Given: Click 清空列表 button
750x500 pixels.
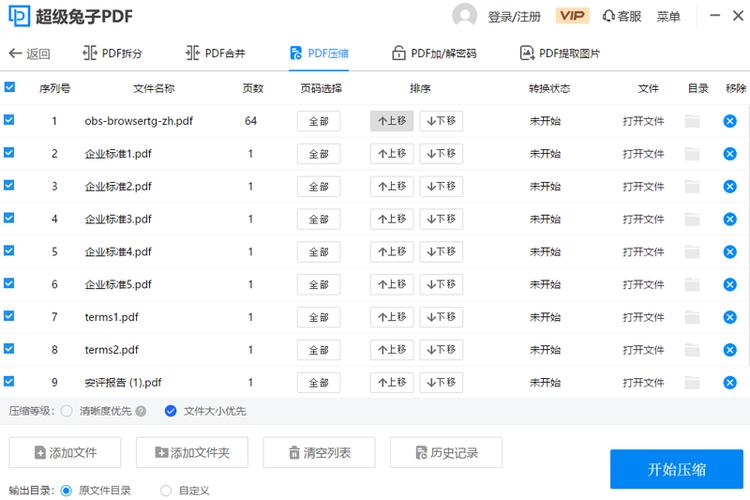Looking at the screenshot, I should (x=319, y=452).
